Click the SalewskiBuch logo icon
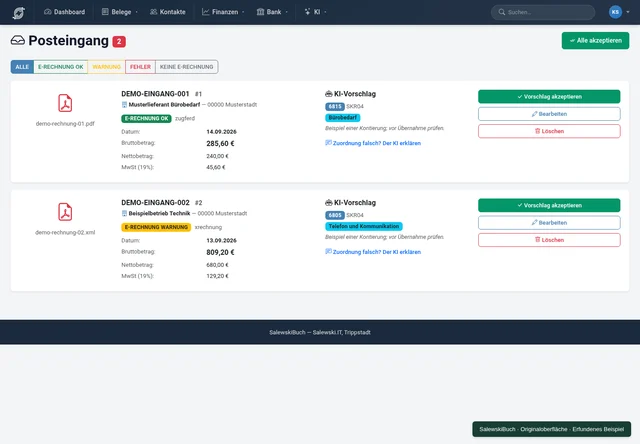The height and width of the screenshot is (444, 640). click(x=18, y=13)
